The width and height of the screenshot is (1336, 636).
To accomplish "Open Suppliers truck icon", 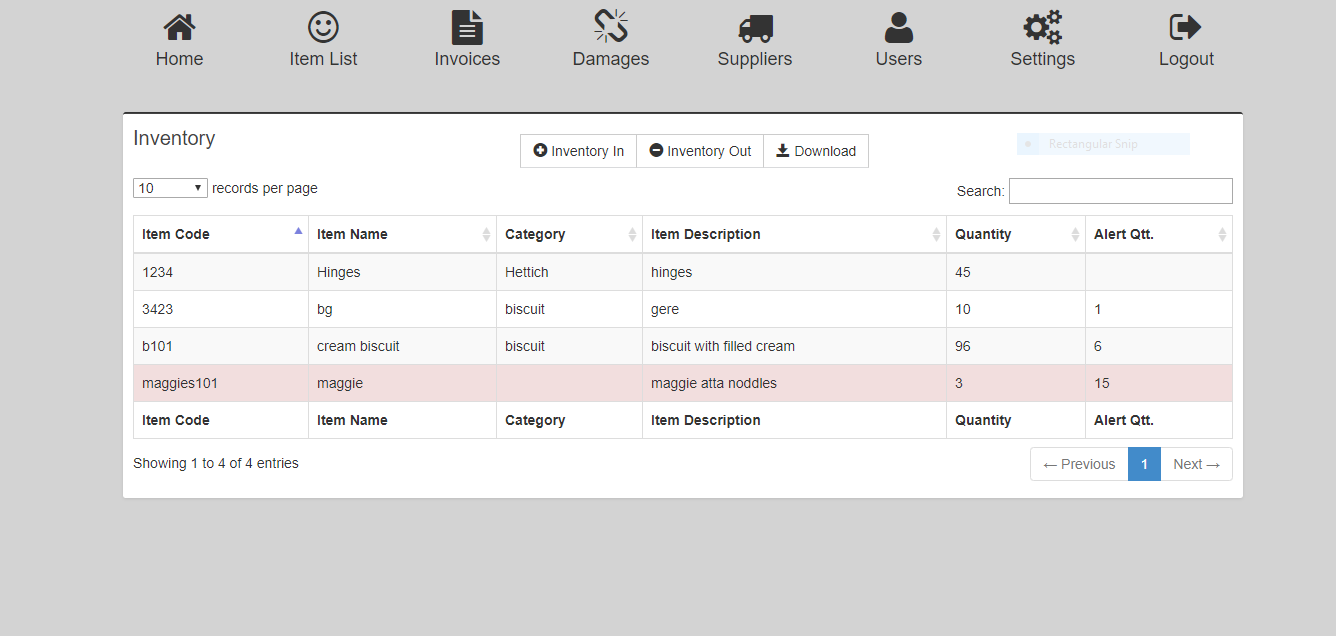I will click(755, 28).
